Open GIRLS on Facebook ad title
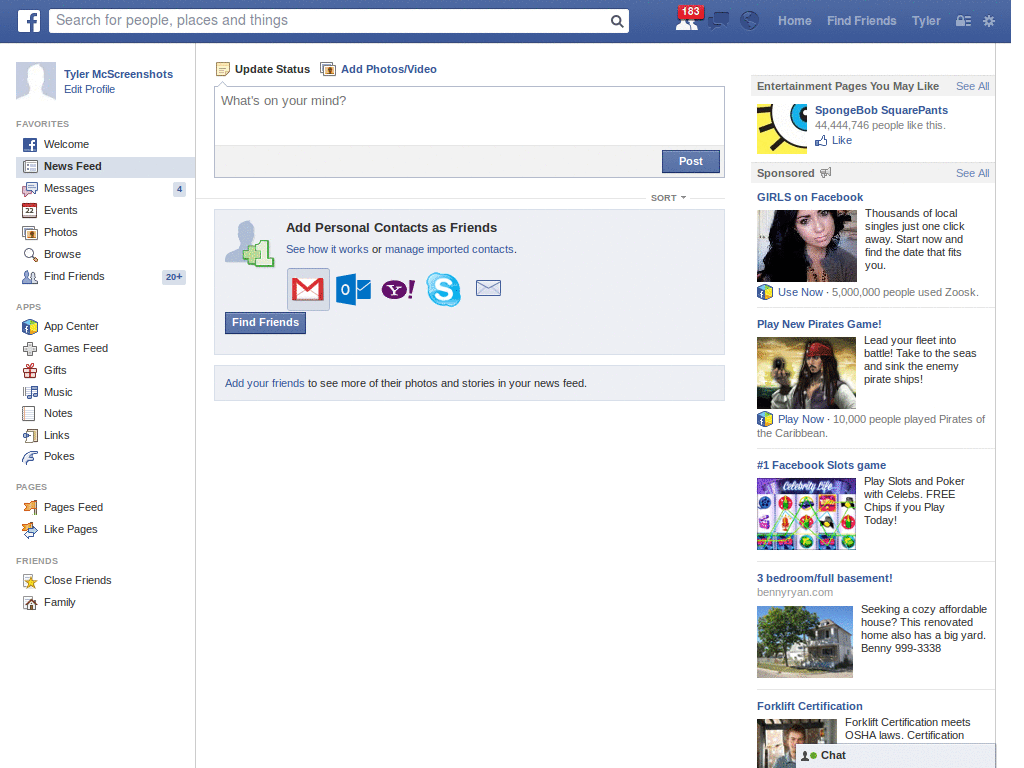Screen dimensions: 1024x768 pyautogui.click(x=810, y=197)
